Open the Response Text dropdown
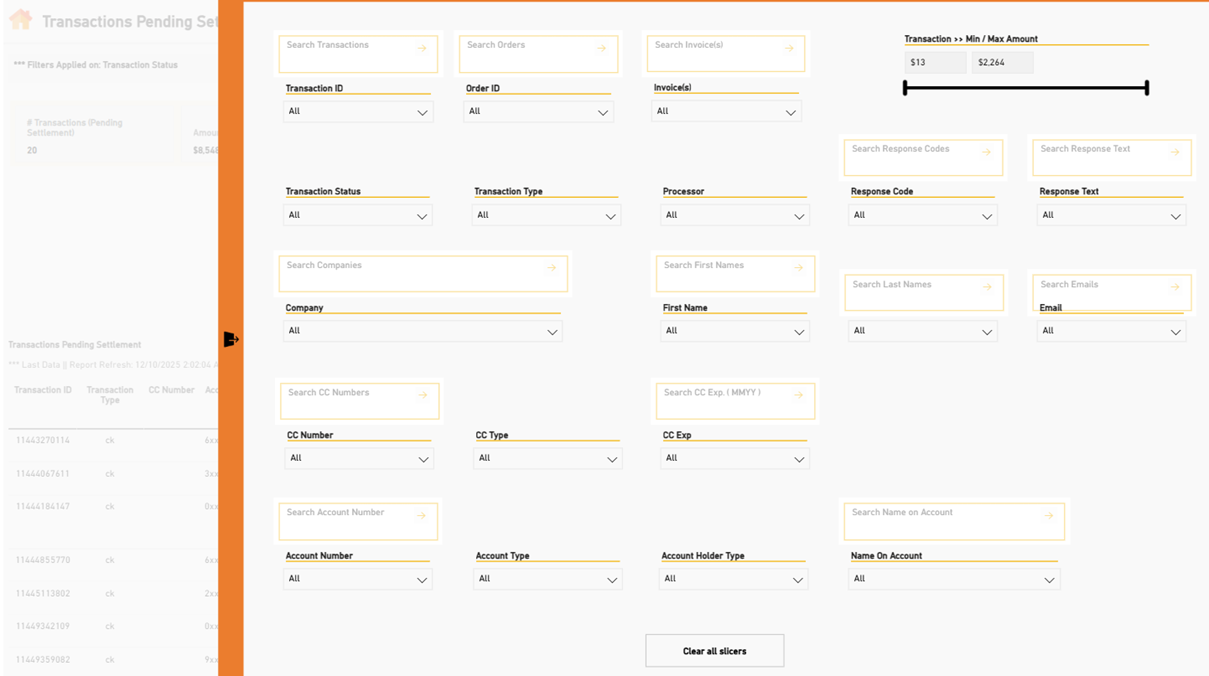 [1111, 215]
